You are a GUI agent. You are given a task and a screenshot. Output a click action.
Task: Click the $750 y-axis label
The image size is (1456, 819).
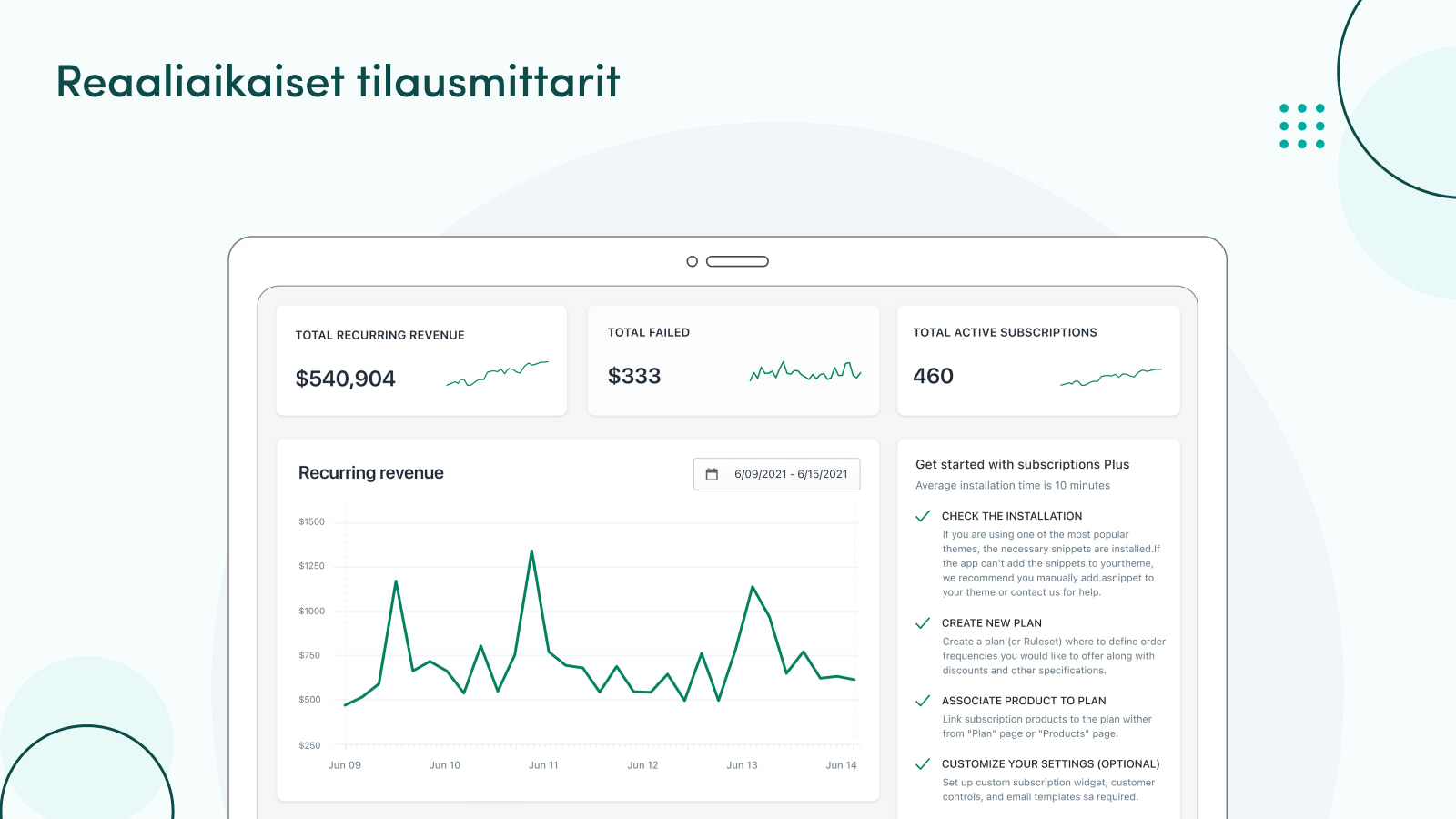coord(309,655)
